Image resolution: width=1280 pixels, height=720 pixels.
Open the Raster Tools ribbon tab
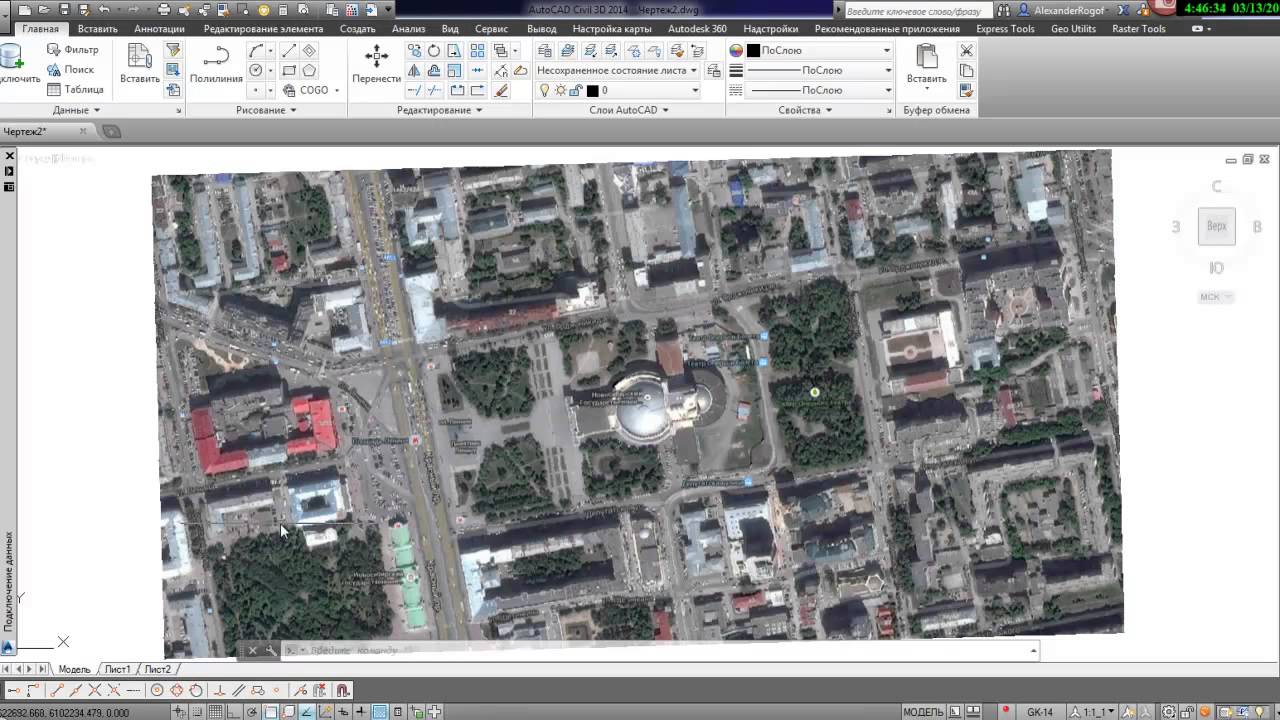[x=1139, y=29]
